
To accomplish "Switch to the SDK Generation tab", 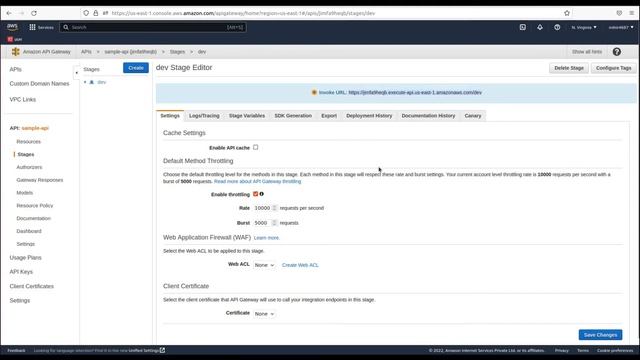I will [x=293, y=116].
